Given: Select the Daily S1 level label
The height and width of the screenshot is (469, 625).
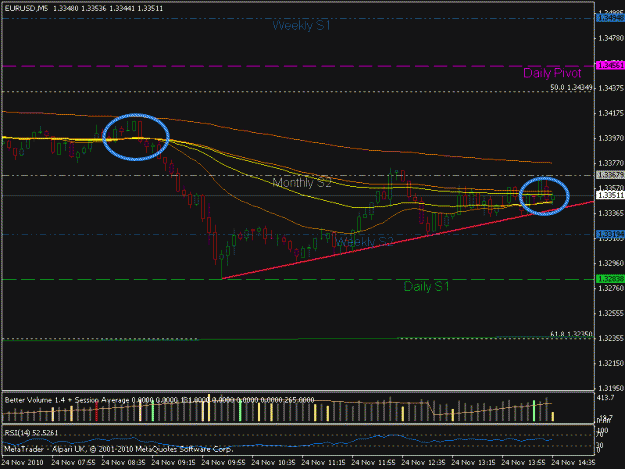Looking at the screenshot, I should coord(426,286).
